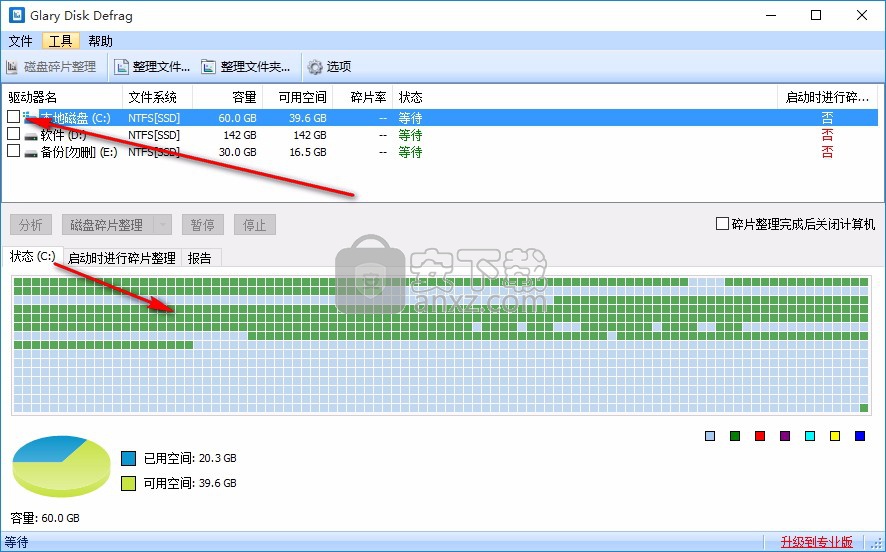This screenshot has height=552, width=886.
Task: Click 升级到专业版 link
Action: pos(816,542)
